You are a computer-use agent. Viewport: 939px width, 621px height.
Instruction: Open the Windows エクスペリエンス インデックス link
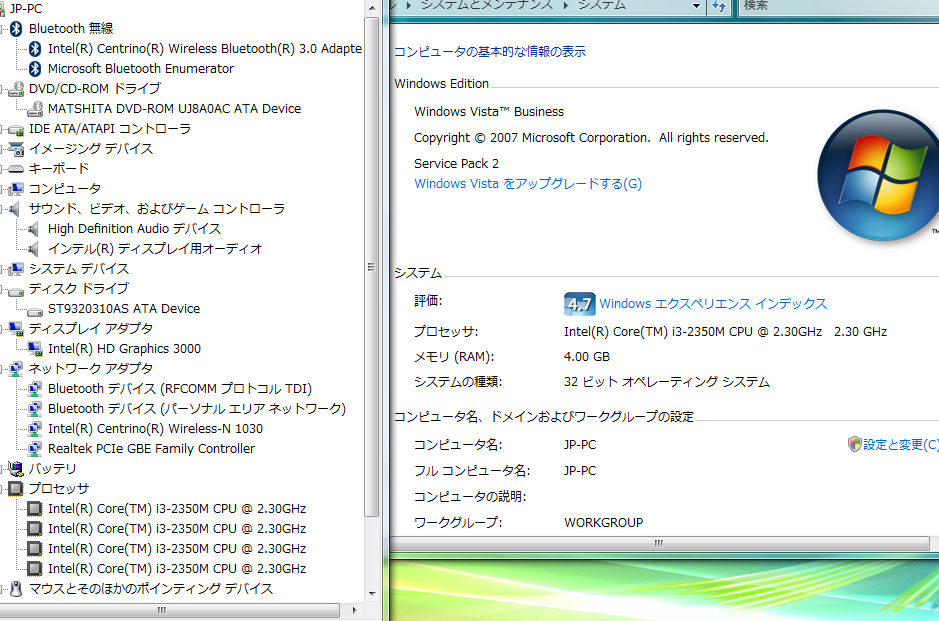[x=713, y=304]
